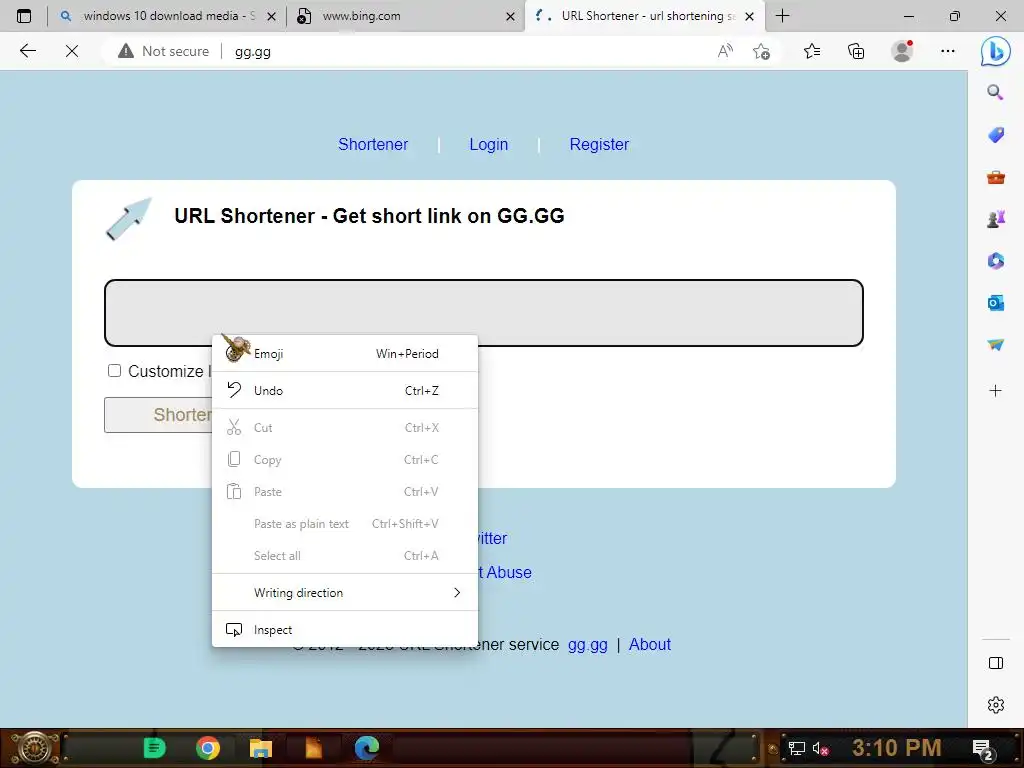Screen dimensions: 1024x768
Task: Open a new browser tab
Action: pyautogui.click(x=782, y=16)
